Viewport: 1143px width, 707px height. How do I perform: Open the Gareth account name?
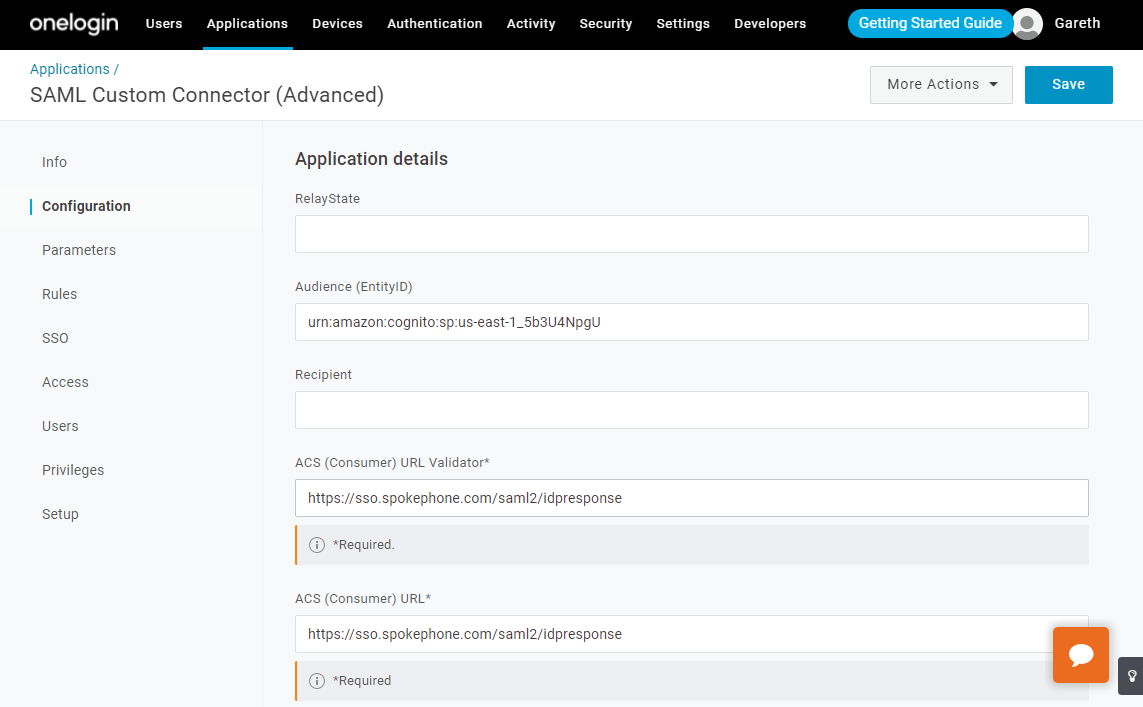[x=1077, y=23]
